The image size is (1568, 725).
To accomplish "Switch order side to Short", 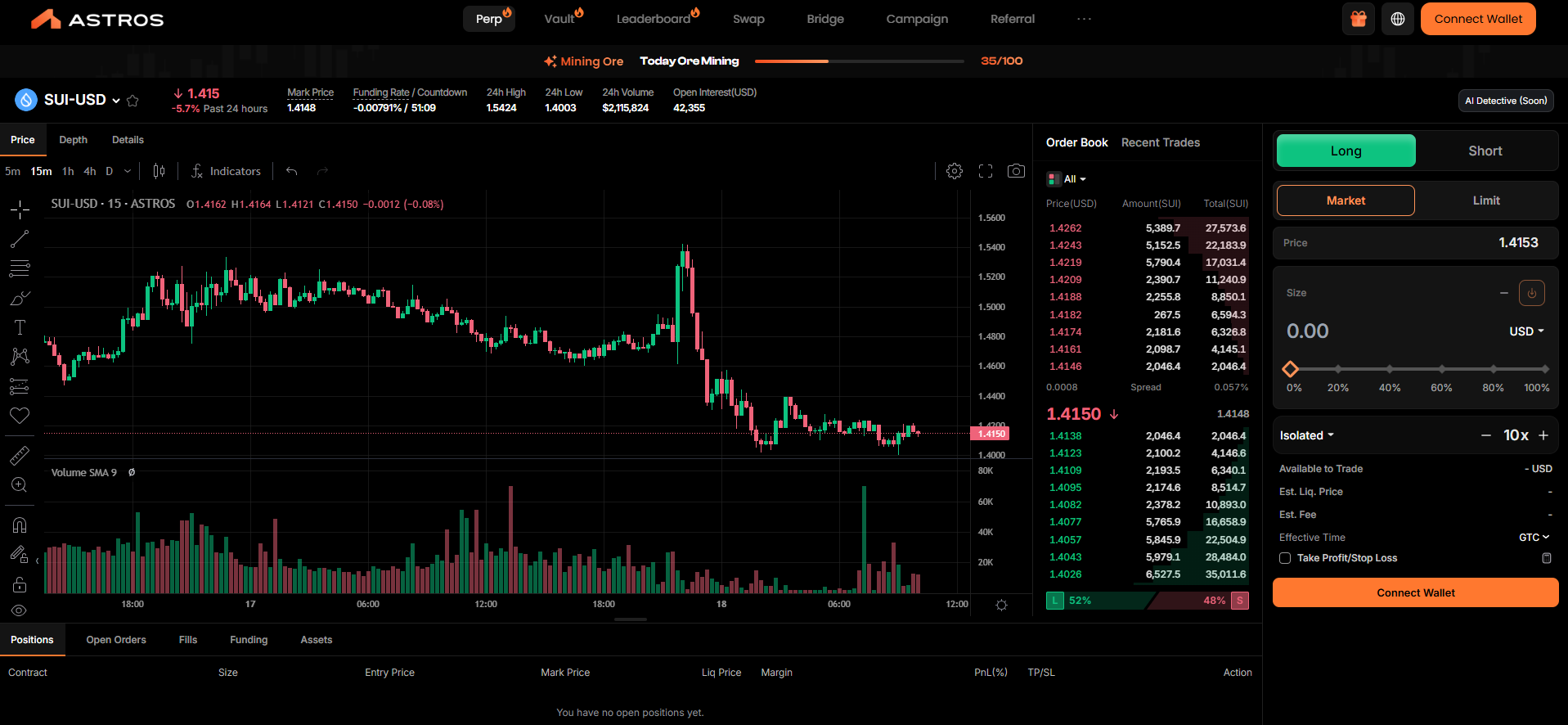I will tap(1485, 151).
